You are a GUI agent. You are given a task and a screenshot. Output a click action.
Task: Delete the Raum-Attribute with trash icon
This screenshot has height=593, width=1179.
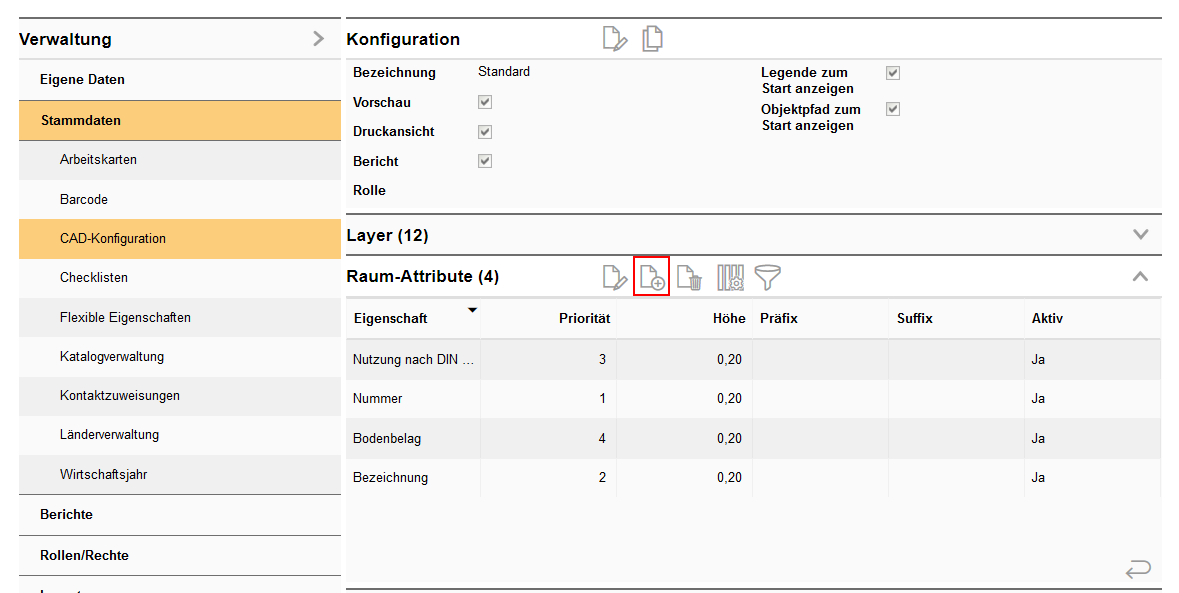(689, 277)
